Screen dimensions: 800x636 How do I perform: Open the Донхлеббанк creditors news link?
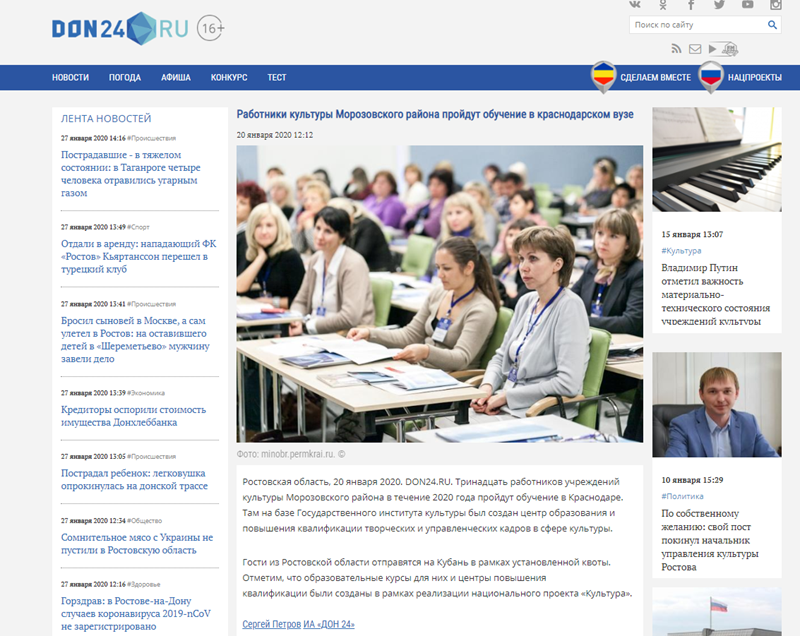click(x=133, y=416)
